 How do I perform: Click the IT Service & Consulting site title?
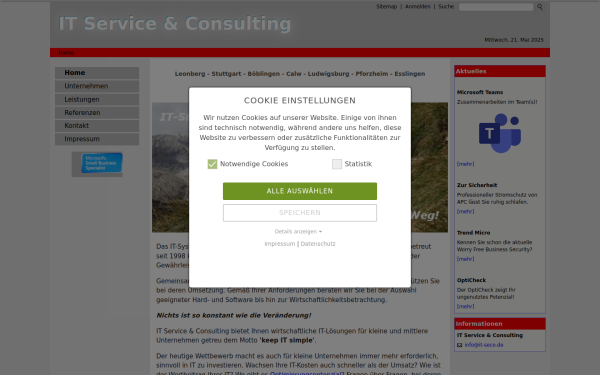pyautogui.click(x=175, y=24)
